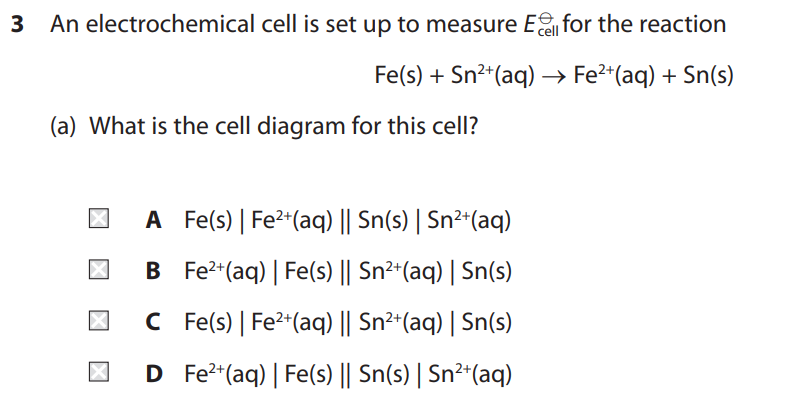
Task: Tick the checkbox for option C
Action: coord(93,323)
